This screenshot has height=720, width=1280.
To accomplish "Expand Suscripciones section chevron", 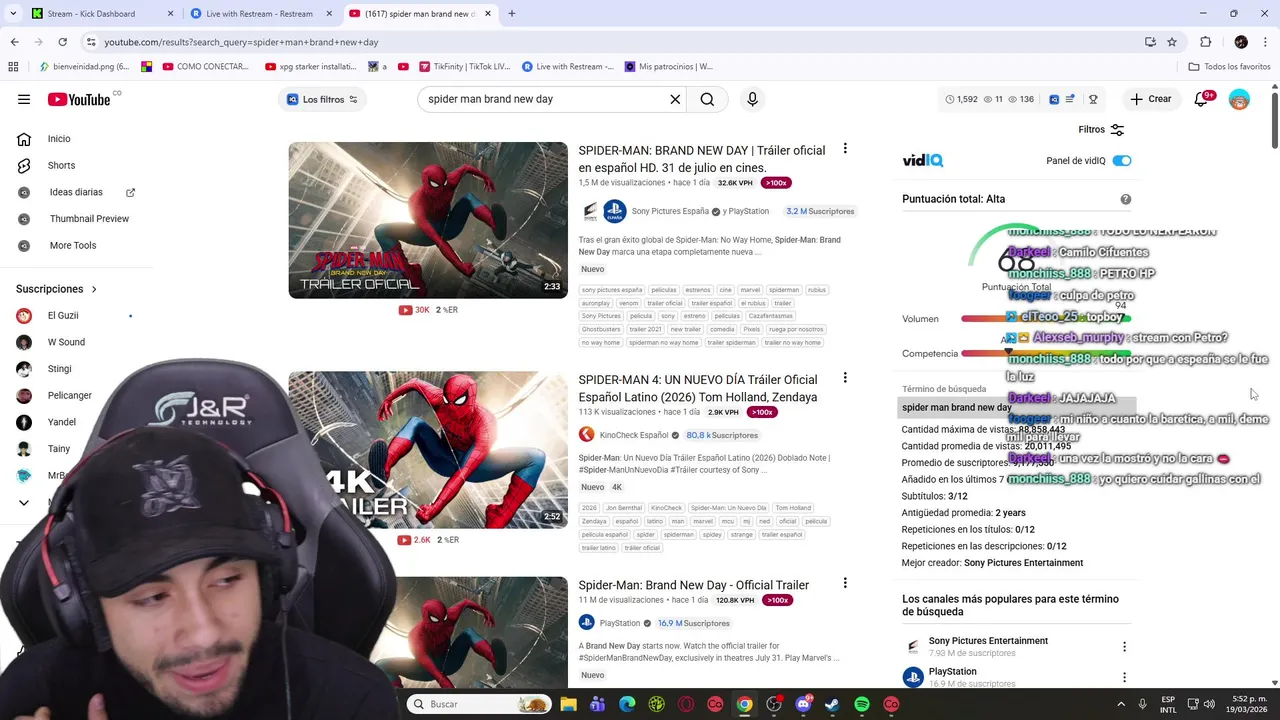I will pos(94,289).
